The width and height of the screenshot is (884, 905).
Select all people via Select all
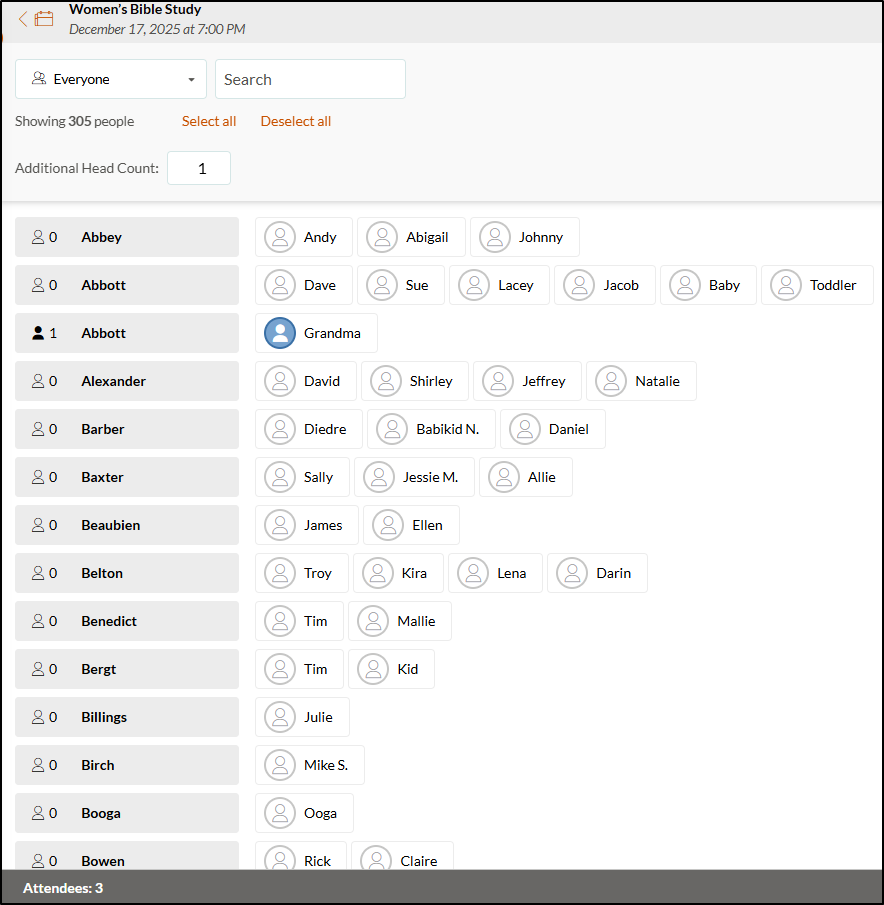[209, 121]
